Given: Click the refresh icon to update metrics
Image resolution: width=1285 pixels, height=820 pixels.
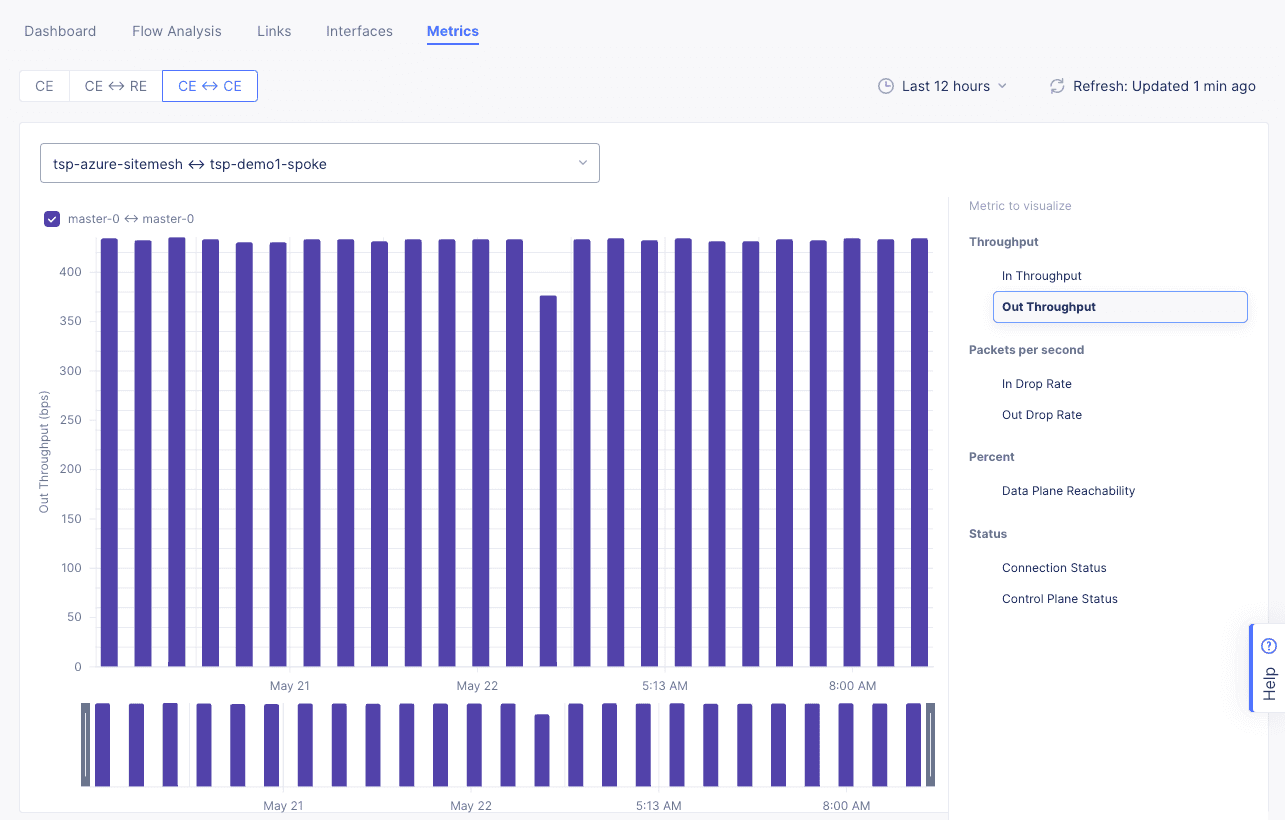Looking at the screenshot, I should [x=1057, y=86].
